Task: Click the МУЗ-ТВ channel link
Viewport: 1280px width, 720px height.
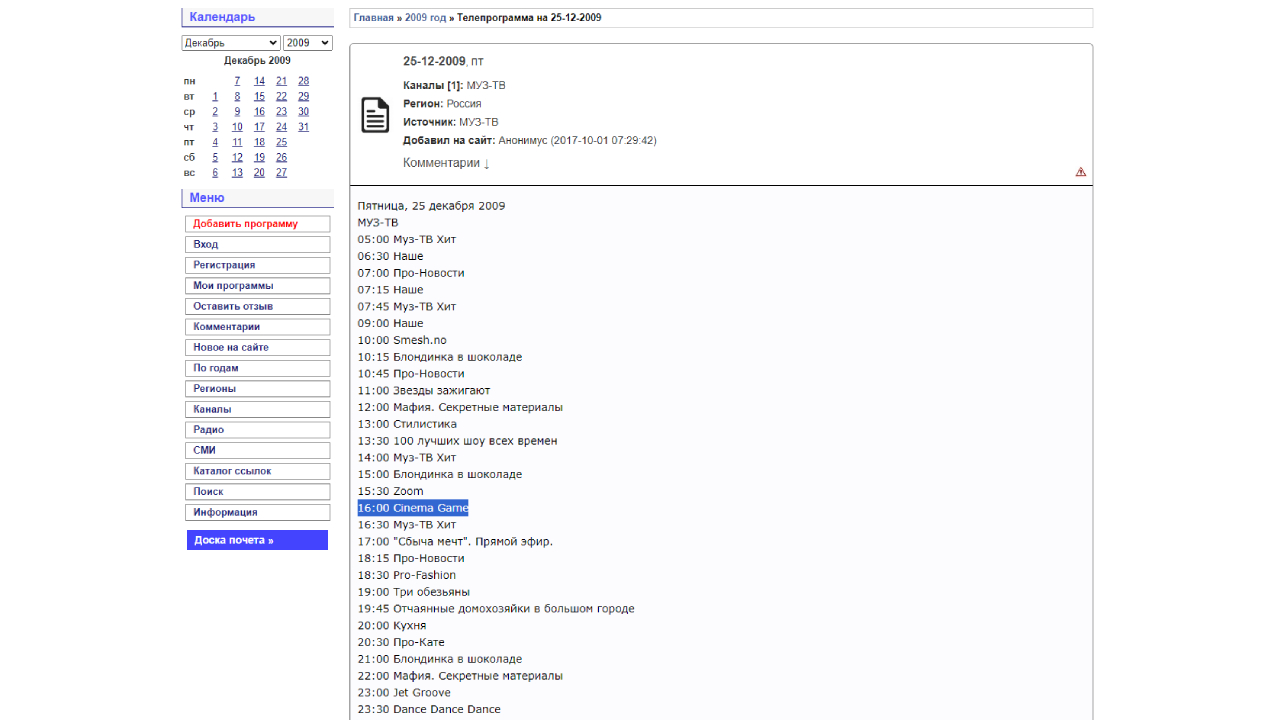Action: coord(486,86)
